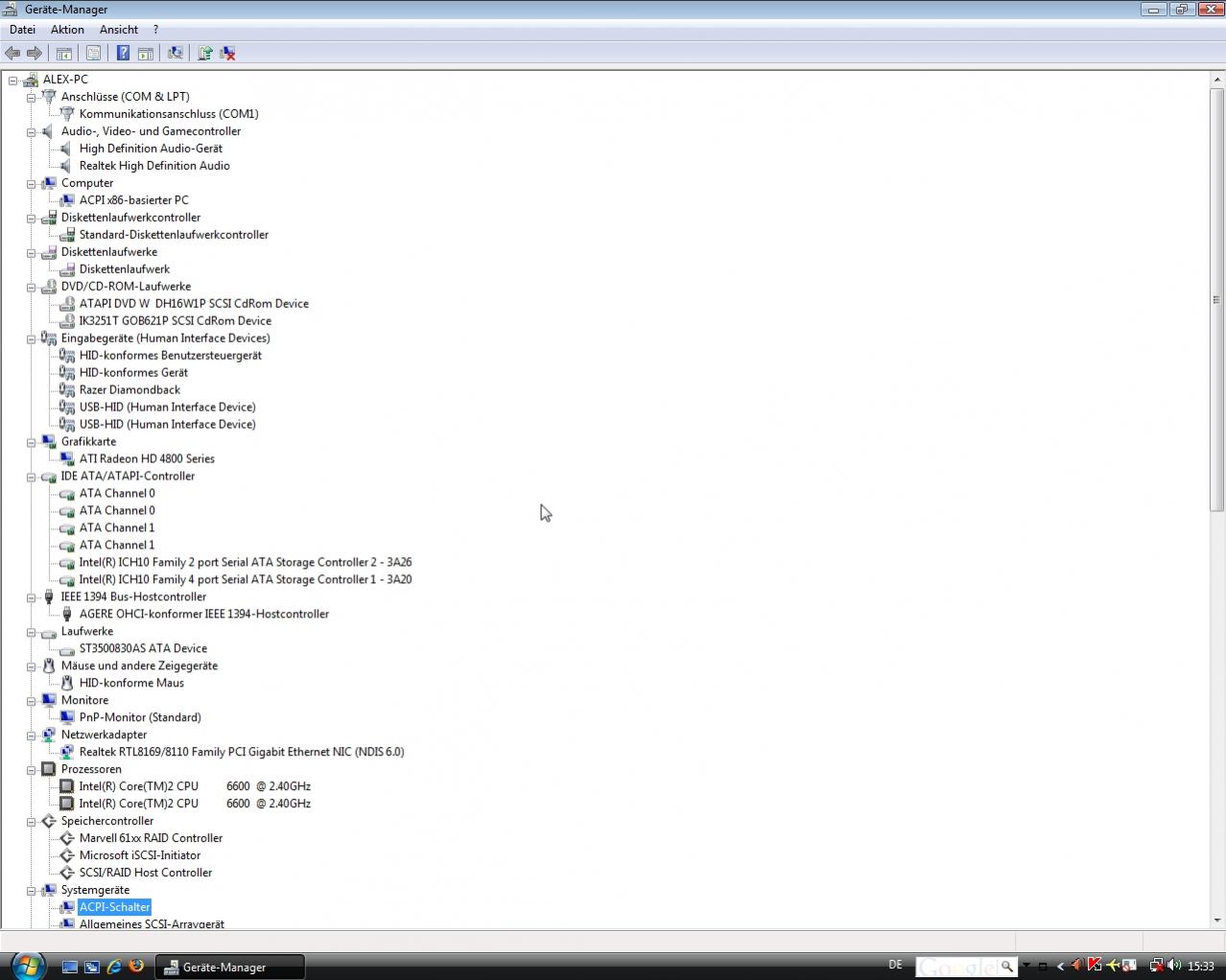Click the blue Help question mark icon
This screenshot has height=980, width=1226.
[x=123, y=53]
